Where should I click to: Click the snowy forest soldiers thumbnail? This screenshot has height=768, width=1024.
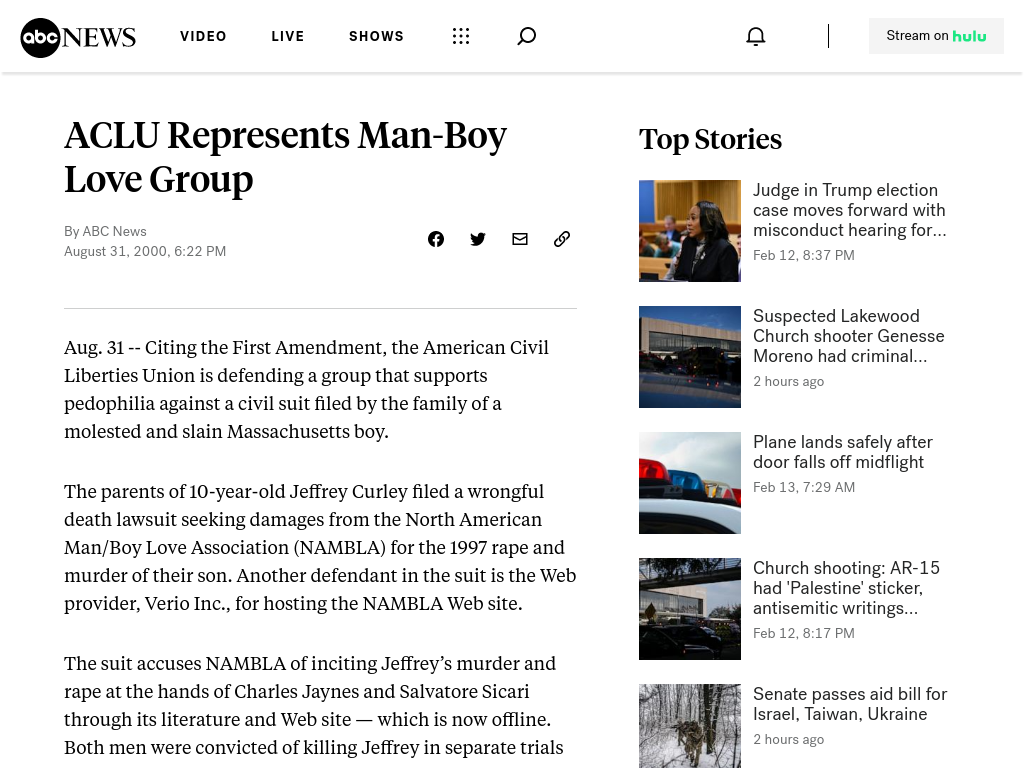(x=690, y=726)
